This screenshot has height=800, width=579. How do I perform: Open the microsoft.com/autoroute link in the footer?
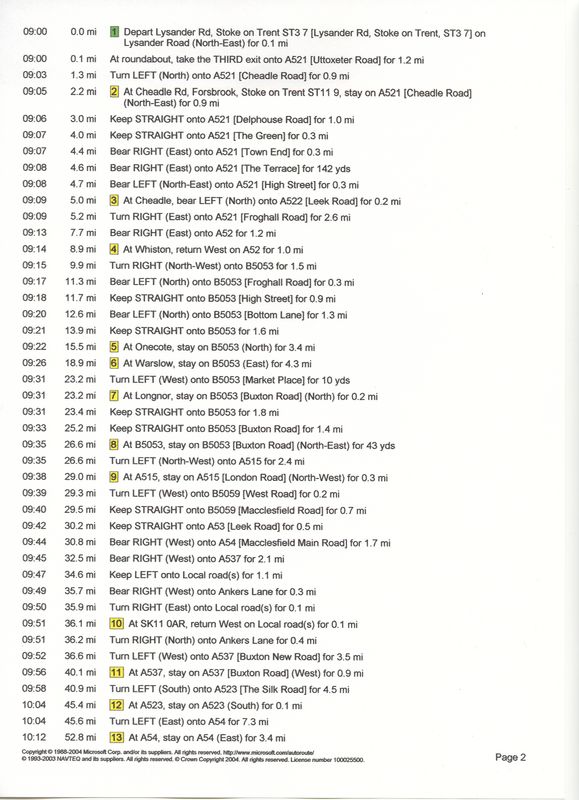268,753
